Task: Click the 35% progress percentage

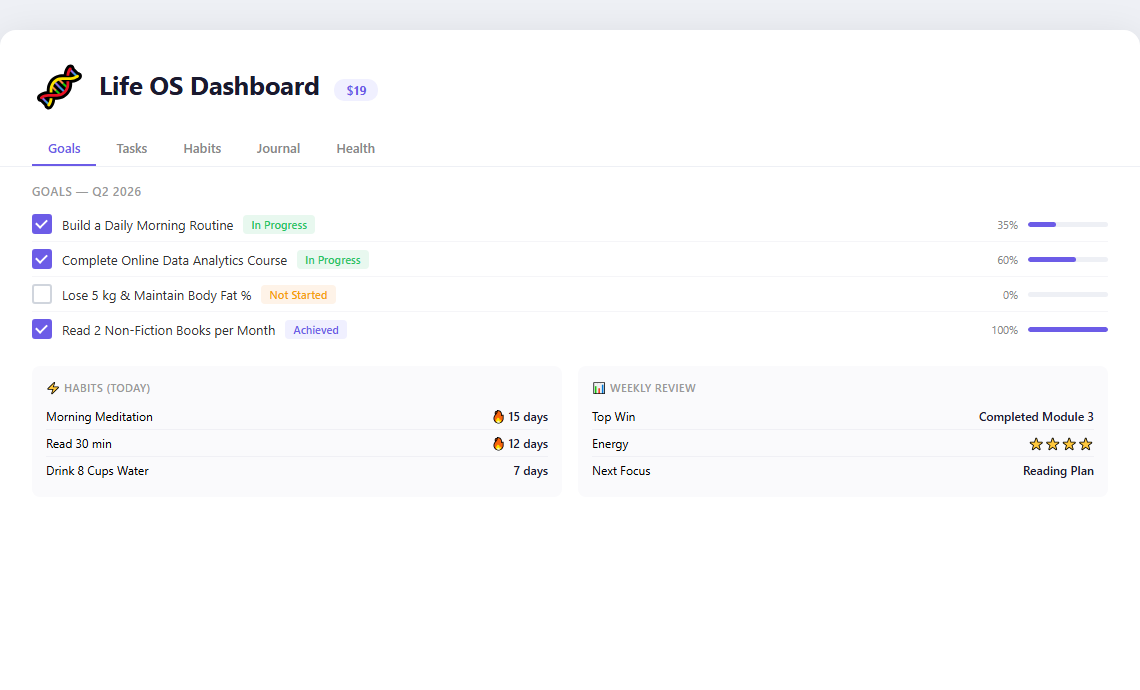Action: [x=1008, y=225]
